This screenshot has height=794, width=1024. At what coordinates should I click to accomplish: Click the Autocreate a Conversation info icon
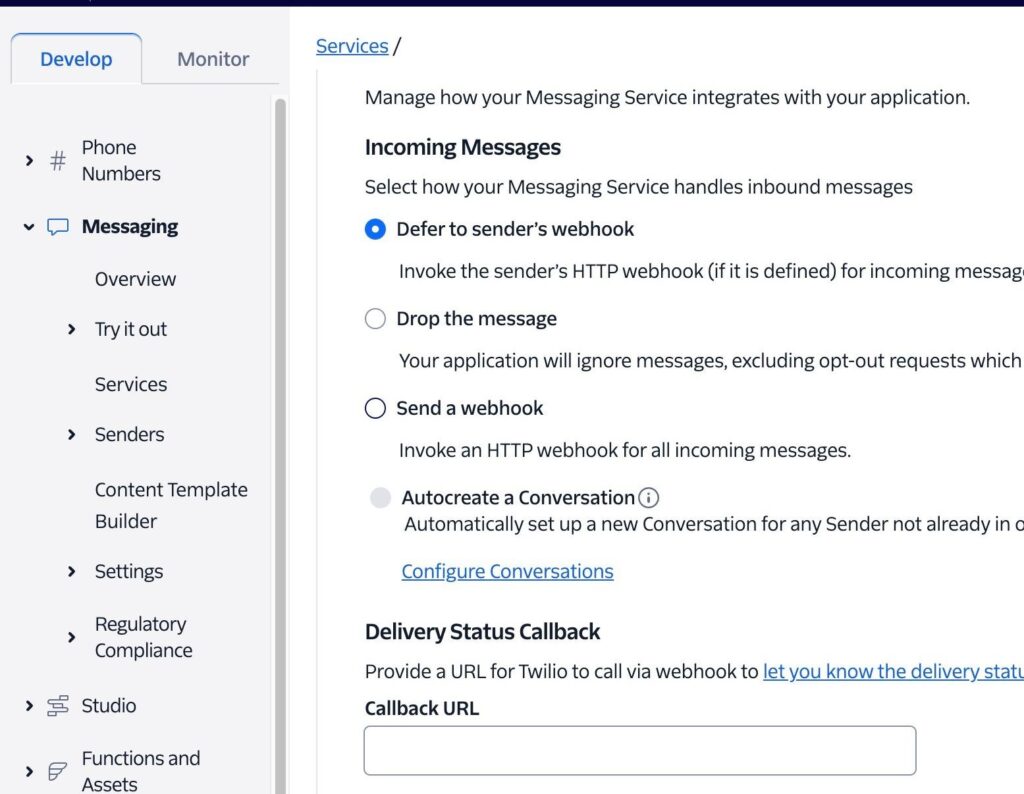pyautogui.click(x=649, y=498)
